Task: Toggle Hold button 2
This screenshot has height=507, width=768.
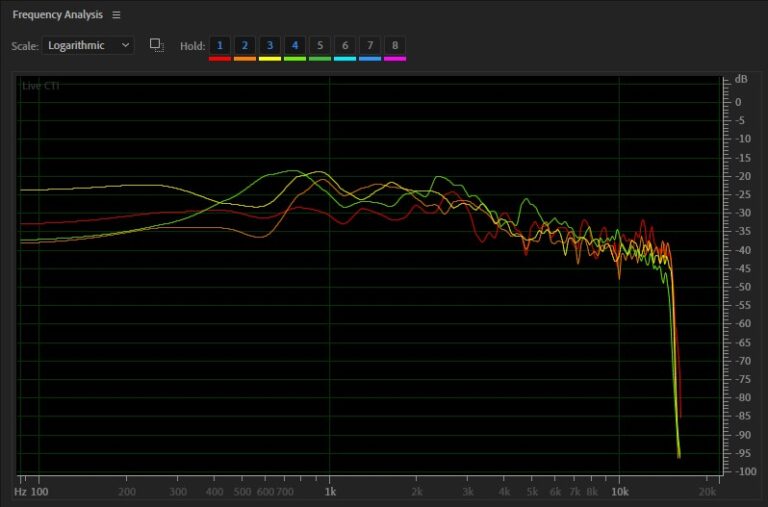Action: coord(244,46)
